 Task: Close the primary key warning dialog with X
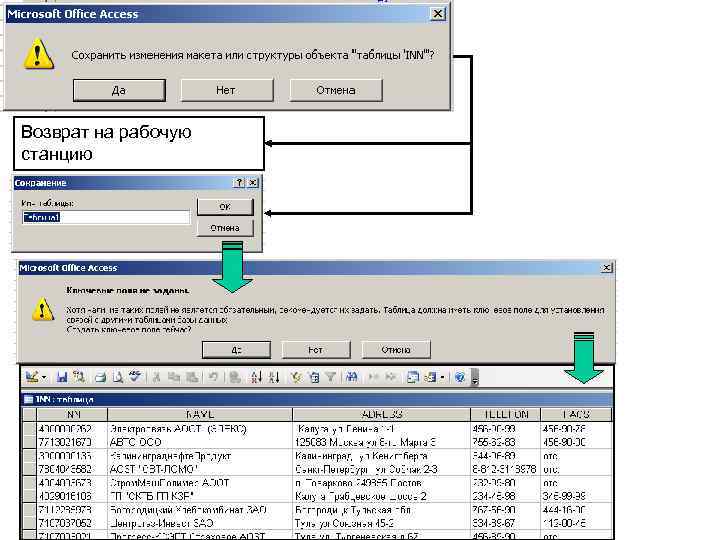(x=607, y=267)
